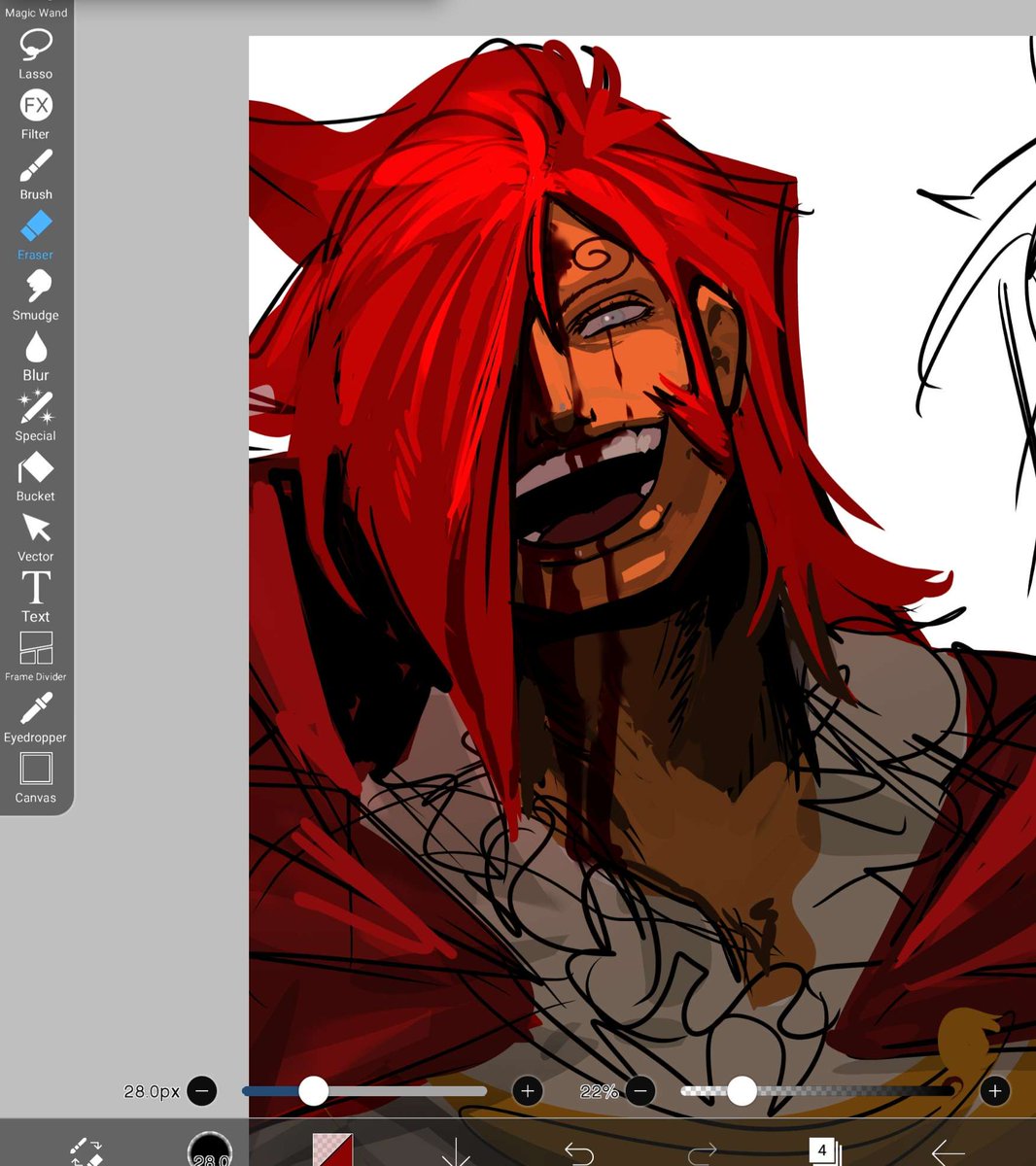Image resolution: width=1036 pixels, height=1166 pixels.
Task: Redo the last undone action
Action: [x=702, y=1153]
